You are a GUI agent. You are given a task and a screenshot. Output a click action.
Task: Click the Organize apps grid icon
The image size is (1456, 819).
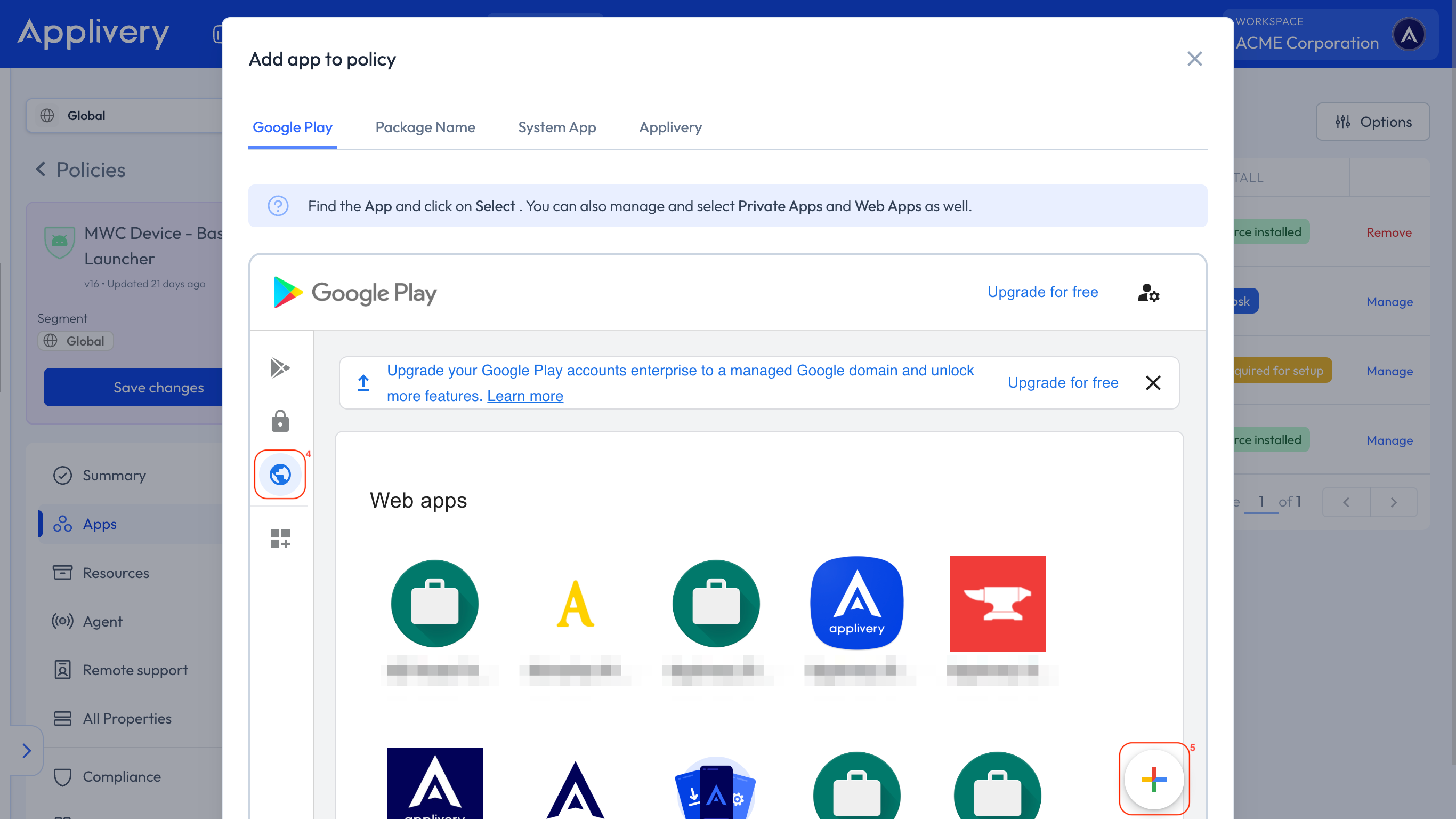tap(280, 538)
